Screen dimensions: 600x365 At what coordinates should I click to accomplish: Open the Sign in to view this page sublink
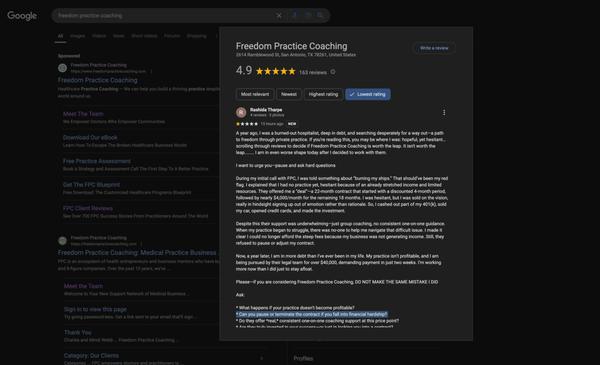pyautogui.click(x=95, y=309)
